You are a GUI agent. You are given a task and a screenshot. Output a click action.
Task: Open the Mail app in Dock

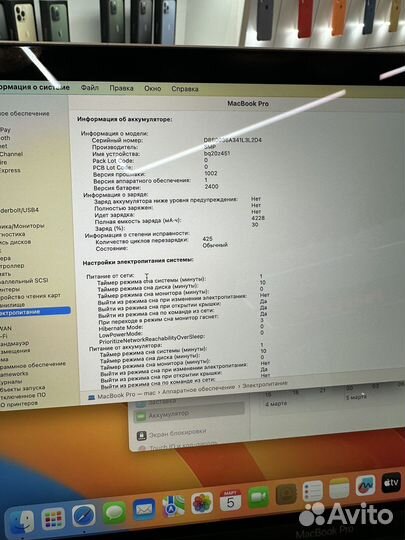[x=144, y=509]
